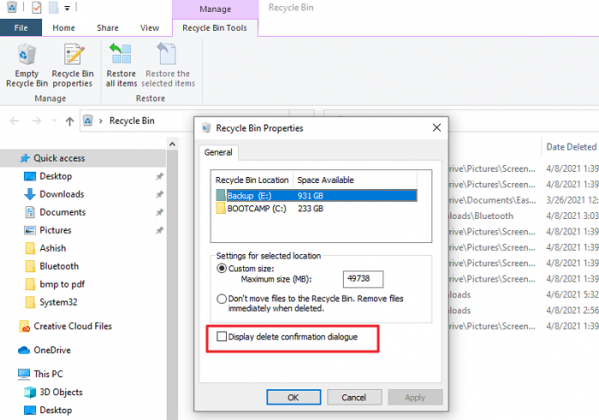Select the Custom size radio button
The width and height of the screenshot is (599, 420).
222,268
